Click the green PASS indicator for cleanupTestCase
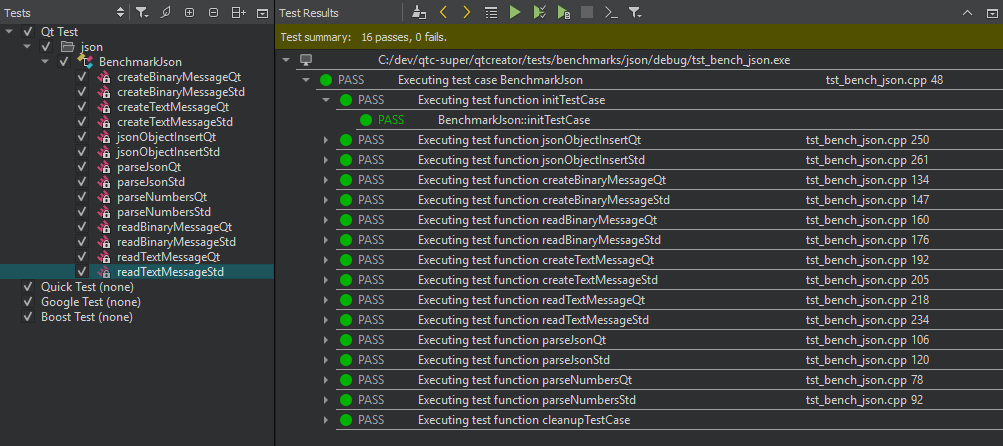This screenshot has width=1003, height=446. click(x=345, y=420)
